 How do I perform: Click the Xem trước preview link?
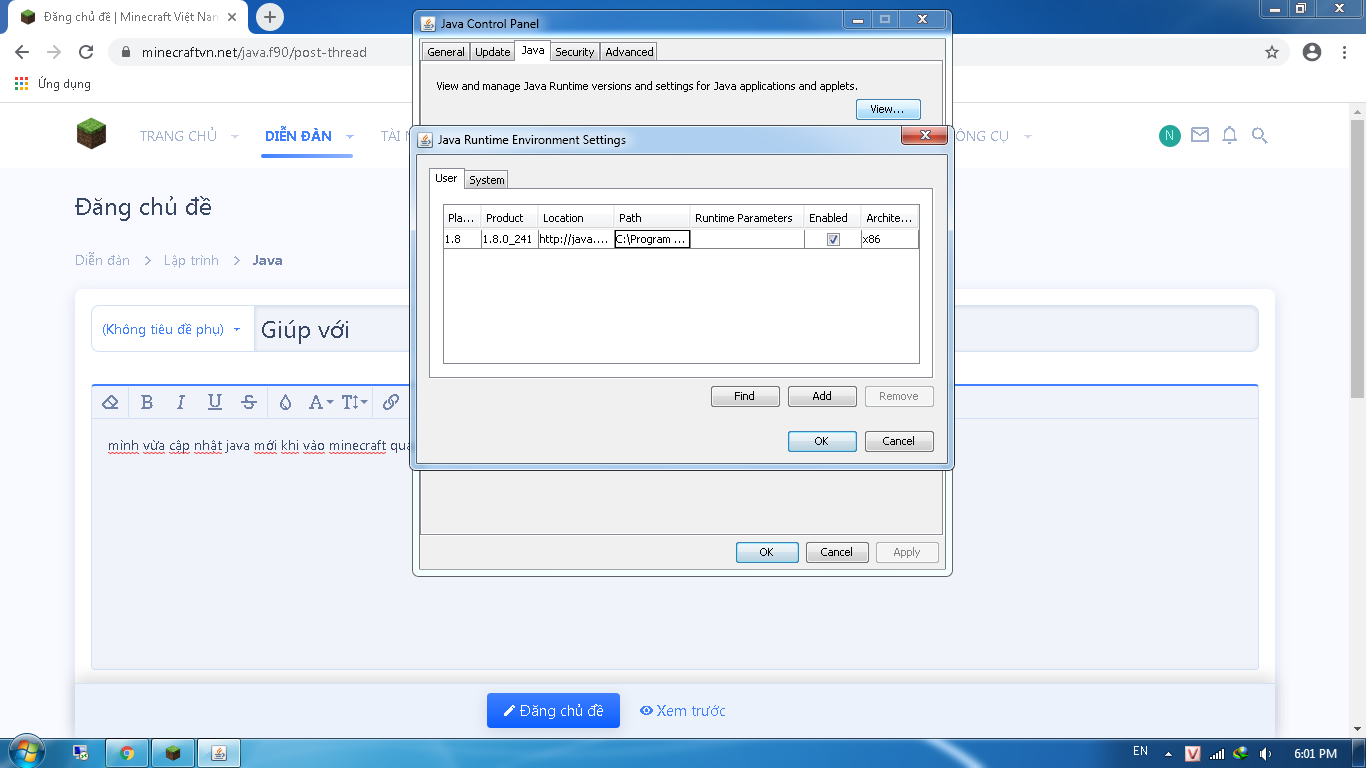click(683, 711)
